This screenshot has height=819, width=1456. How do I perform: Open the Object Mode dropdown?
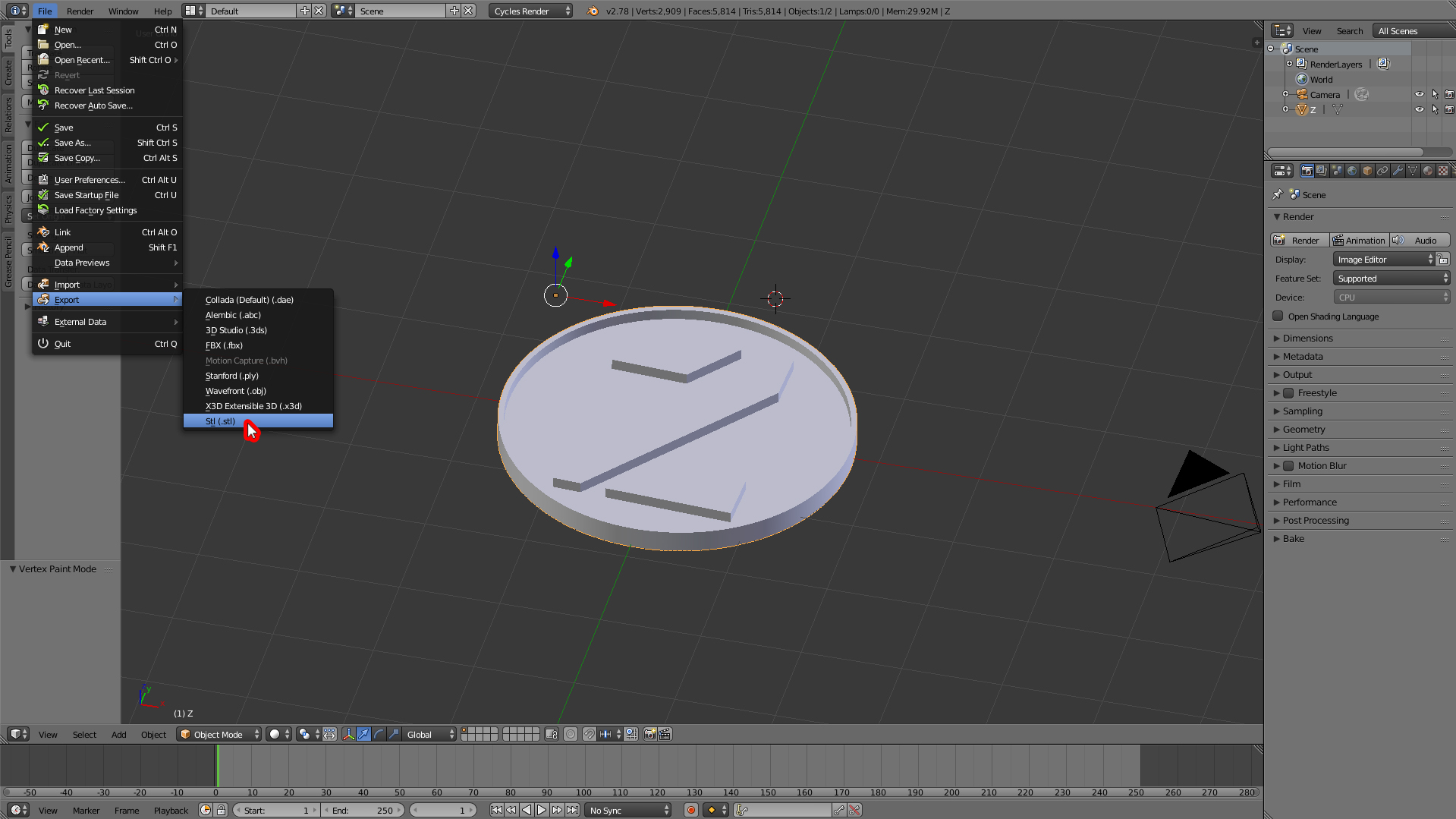point(220,734)
